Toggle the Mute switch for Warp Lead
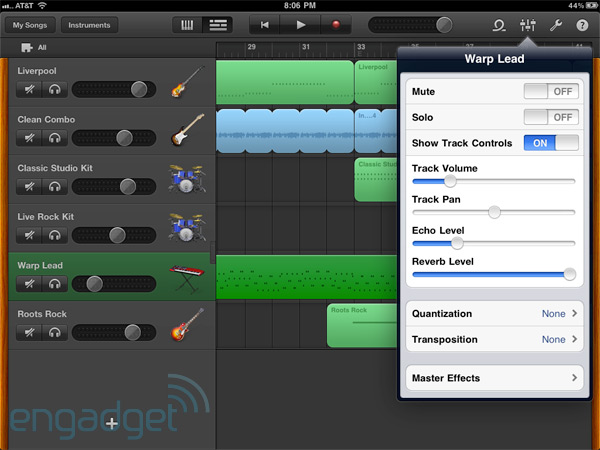Viewport: 600px width, 450px height. coord(551,91)
